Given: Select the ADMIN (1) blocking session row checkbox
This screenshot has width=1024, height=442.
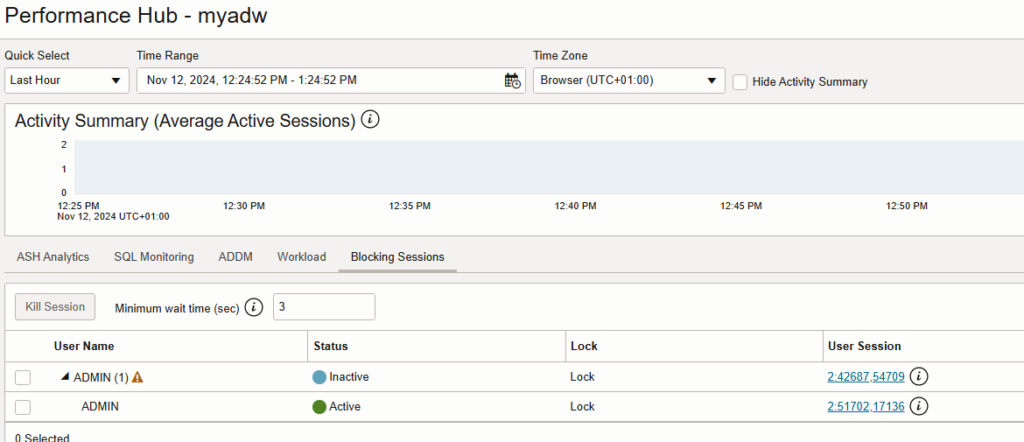Looking at the screenshot, I should click(x=23, y=377).
